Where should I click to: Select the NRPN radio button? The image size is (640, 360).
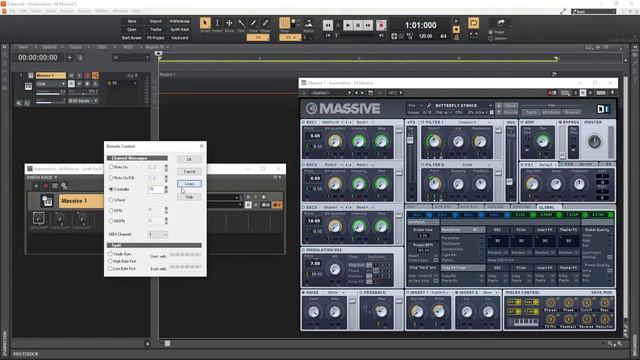(111, 221)
